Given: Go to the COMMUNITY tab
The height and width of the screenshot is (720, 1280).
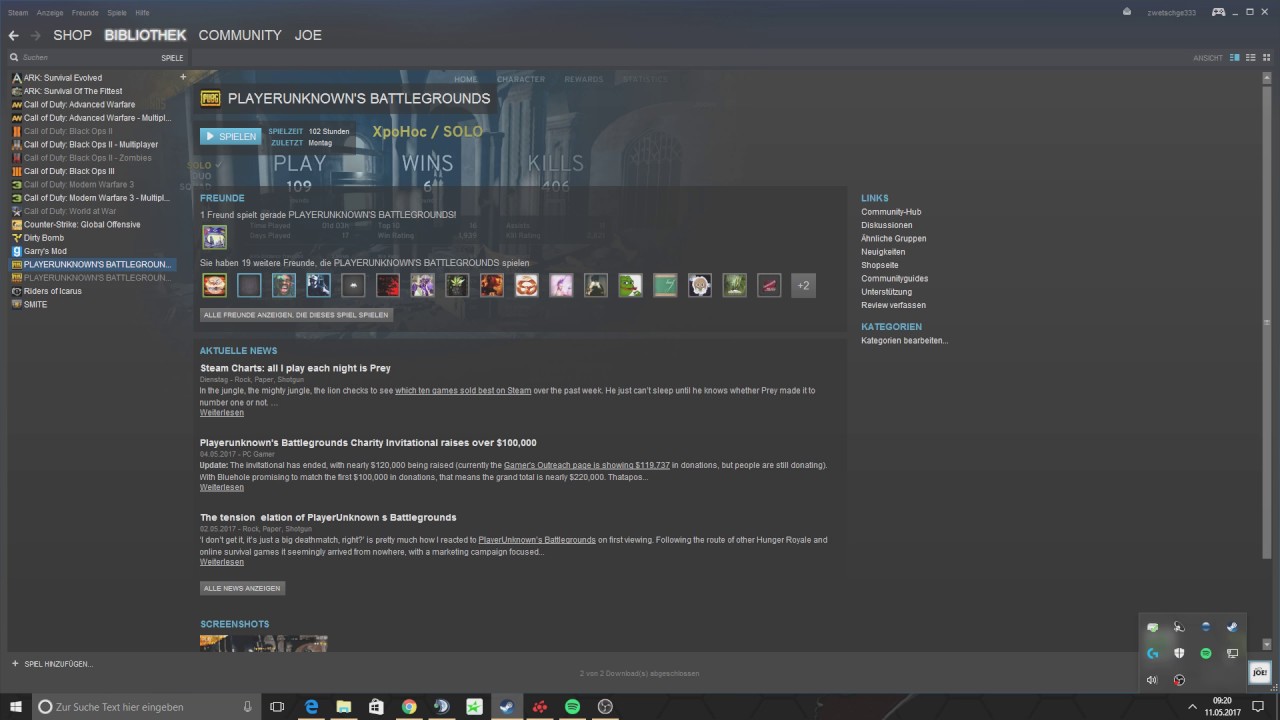Looking at the screenshot, I should [240, 35].
